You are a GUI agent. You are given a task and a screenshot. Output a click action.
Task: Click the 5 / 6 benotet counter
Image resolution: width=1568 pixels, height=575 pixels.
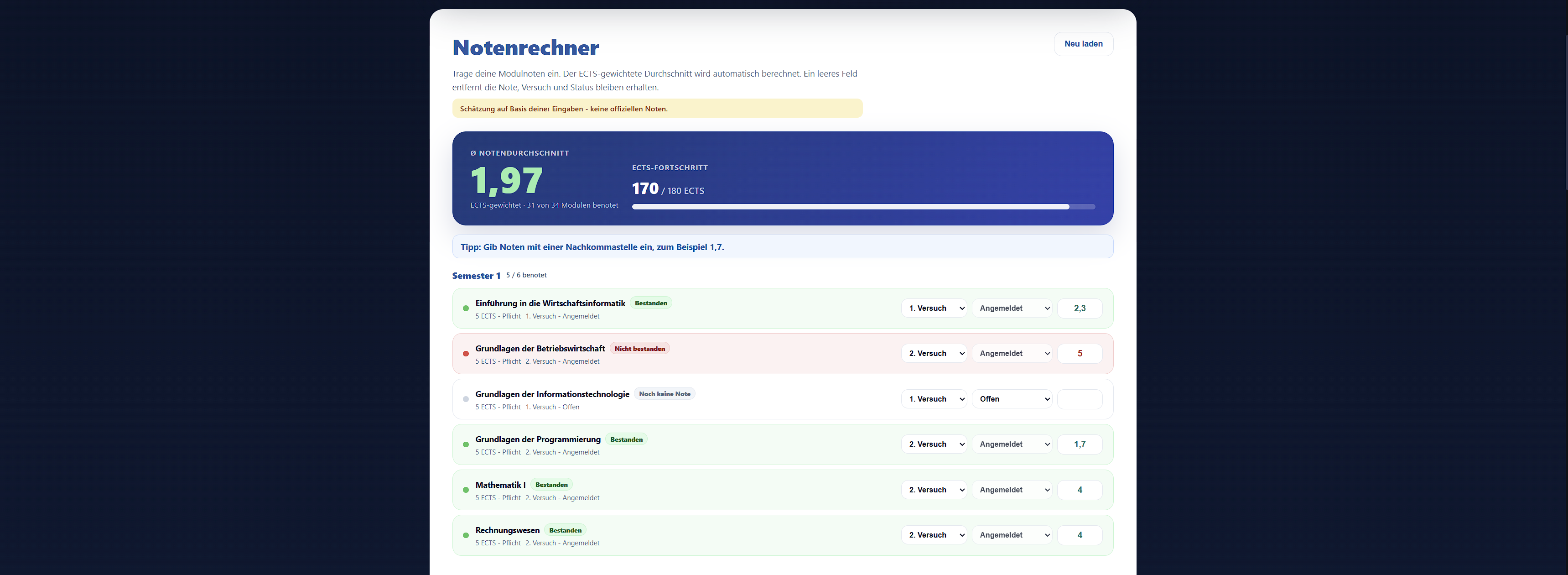(x=526, y=275)
